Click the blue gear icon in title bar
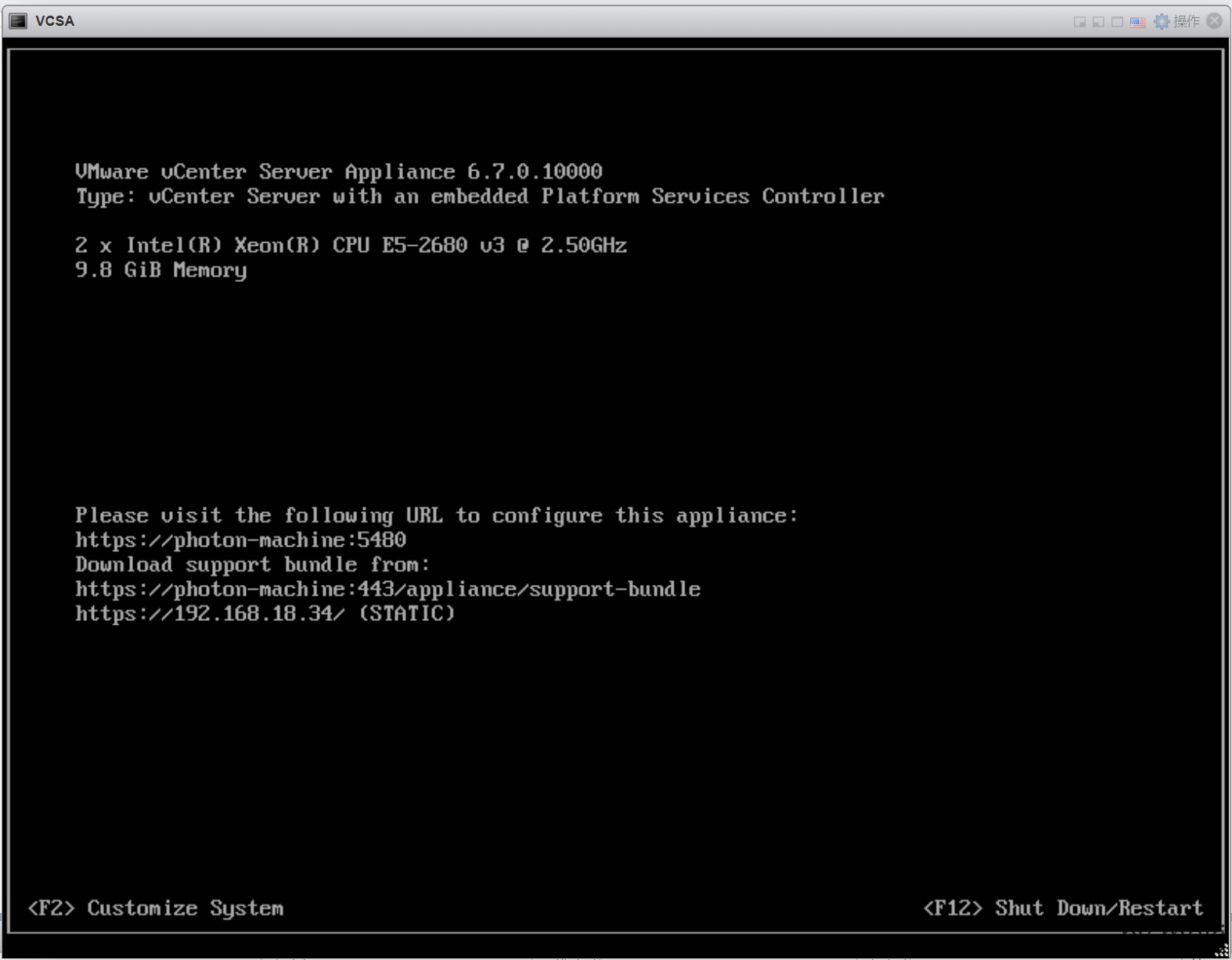Image resolution: width=1232 pixels, height=960 pixels. (1162, 21)
